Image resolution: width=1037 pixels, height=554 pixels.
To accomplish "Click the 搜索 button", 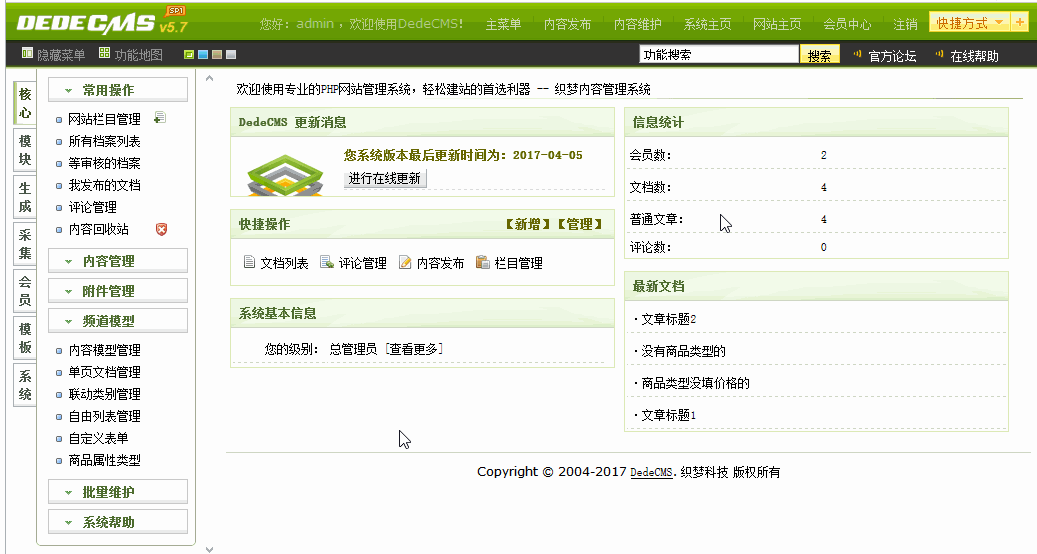I will tap(819, 56).
